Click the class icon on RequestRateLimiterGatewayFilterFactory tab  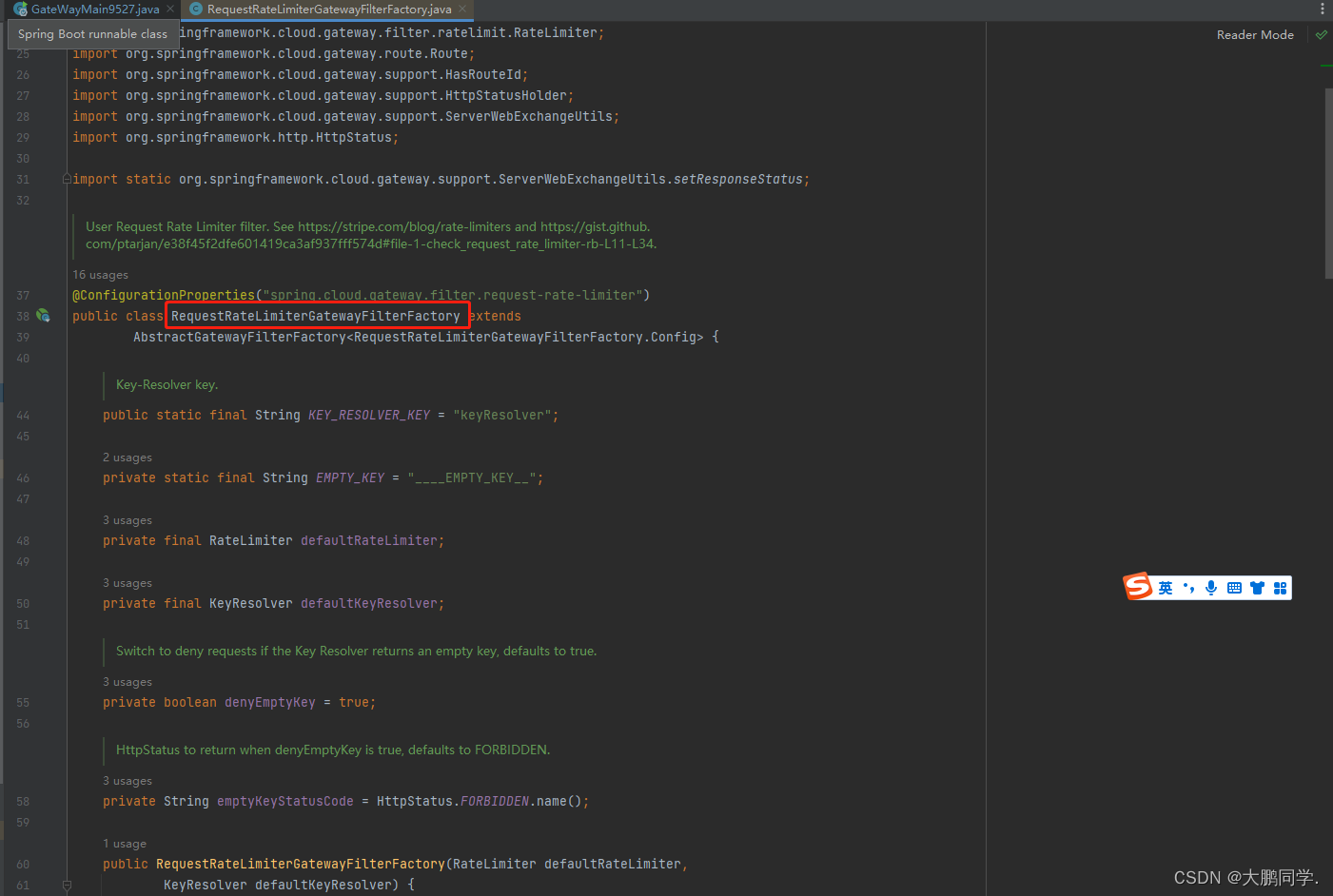196,9
